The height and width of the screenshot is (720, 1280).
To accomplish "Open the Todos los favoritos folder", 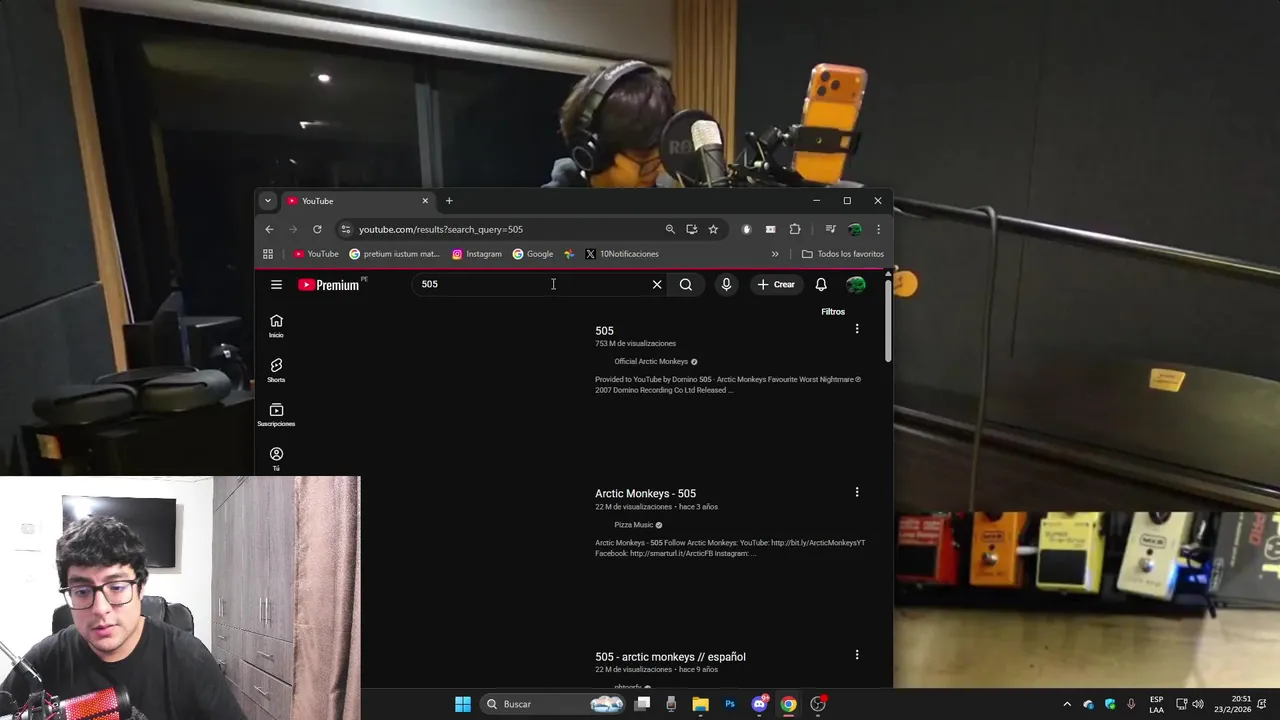I will 843,254.
